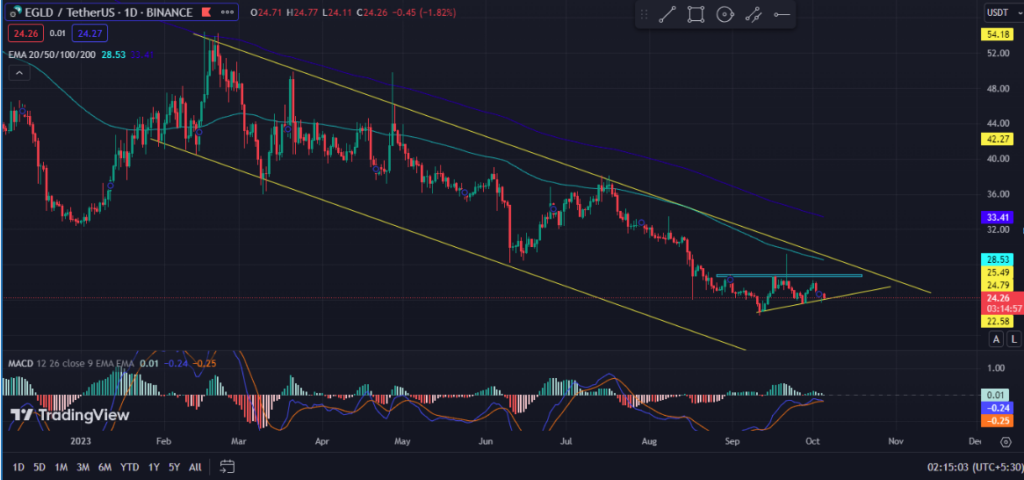1024x480 pixels.
Task: Click the red sell price 24.26 button
Action: [x=27, y=33]
